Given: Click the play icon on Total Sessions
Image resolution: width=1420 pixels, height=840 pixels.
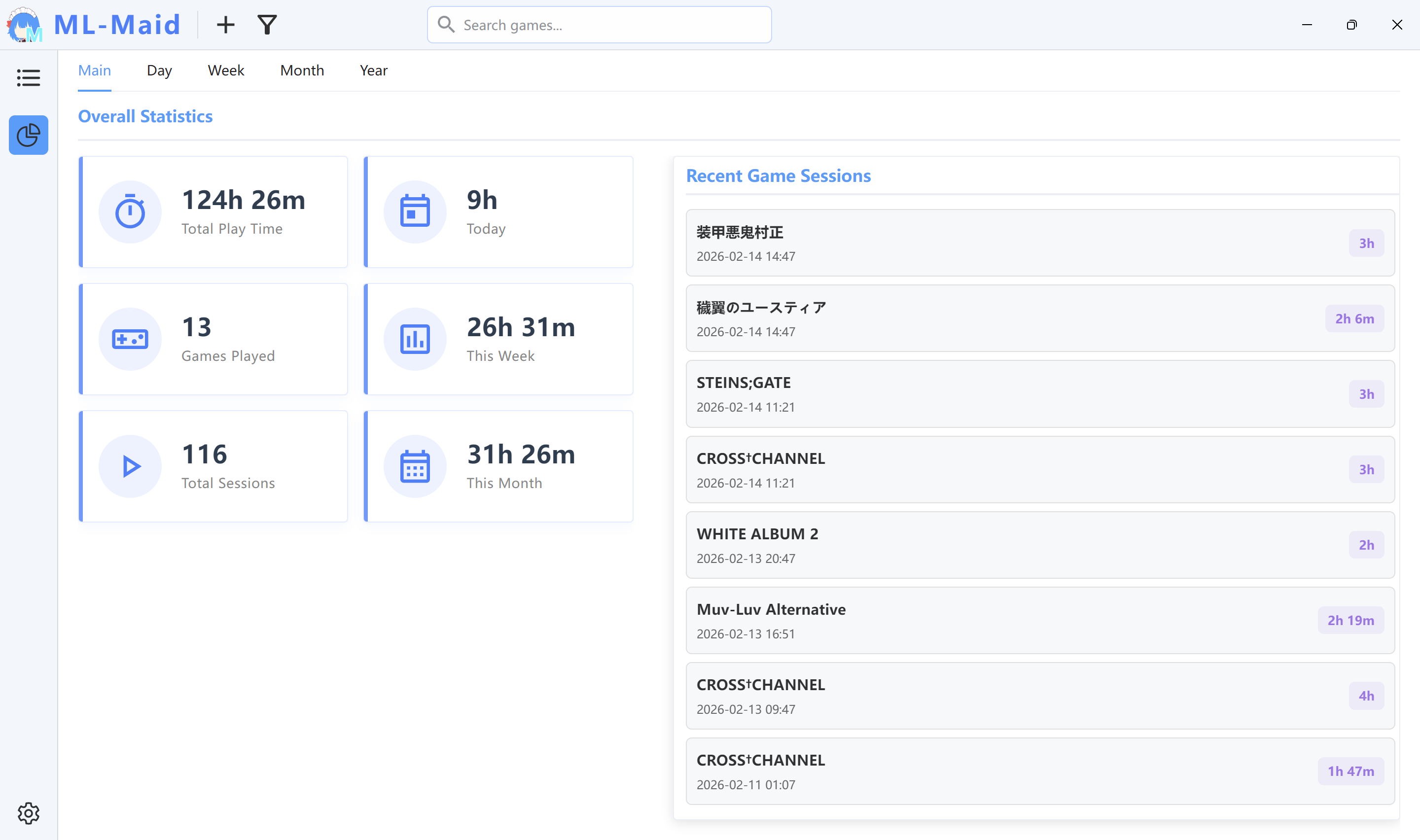Looking at the screenshot, I should click(x=131, y=466).
